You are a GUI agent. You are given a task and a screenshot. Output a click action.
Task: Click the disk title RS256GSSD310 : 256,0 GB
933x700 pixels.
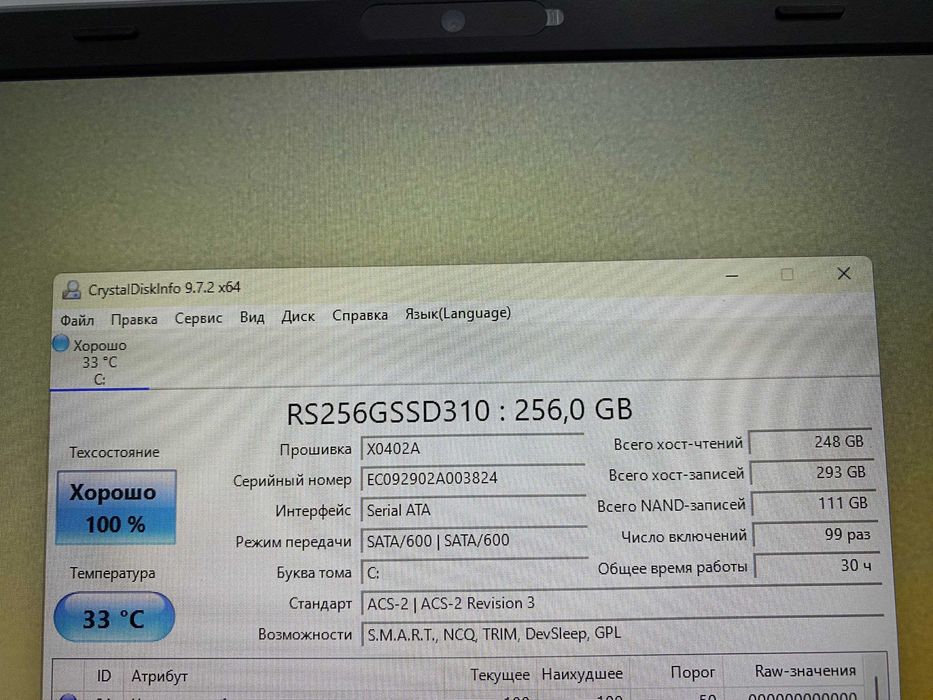pyautogui.click(x=459, y=411)
